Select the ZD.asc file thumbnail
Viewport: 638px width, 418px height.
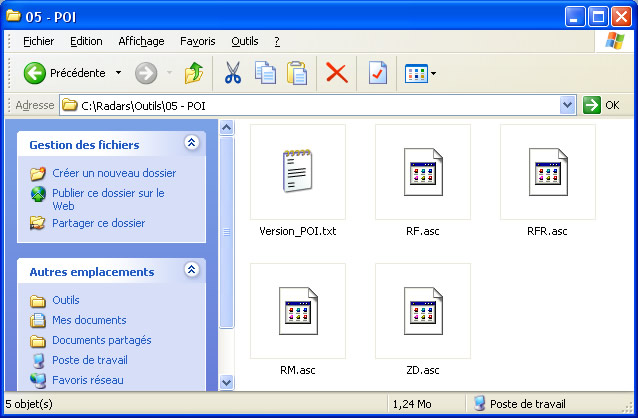(423, 311)
